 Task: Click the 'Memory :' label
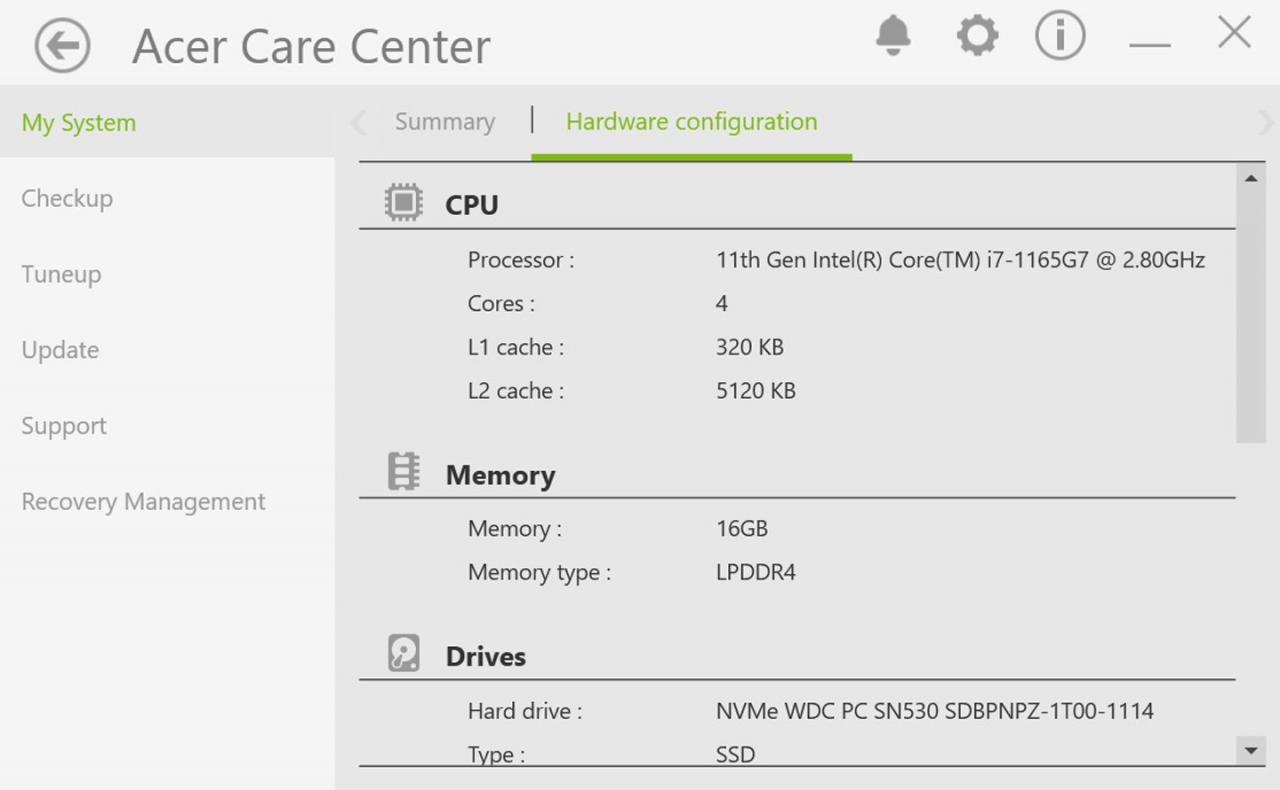(x=515, y=528)
